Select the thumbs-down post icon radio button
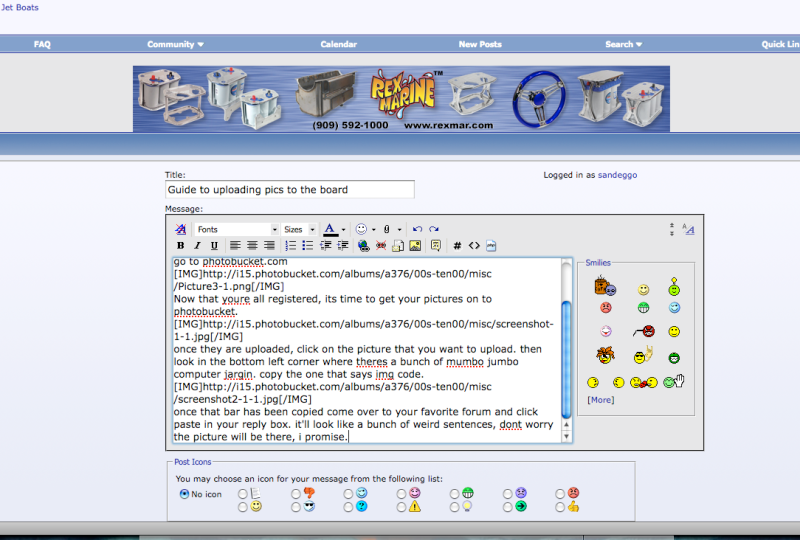The image size is (800, 540). pos(295,494)
